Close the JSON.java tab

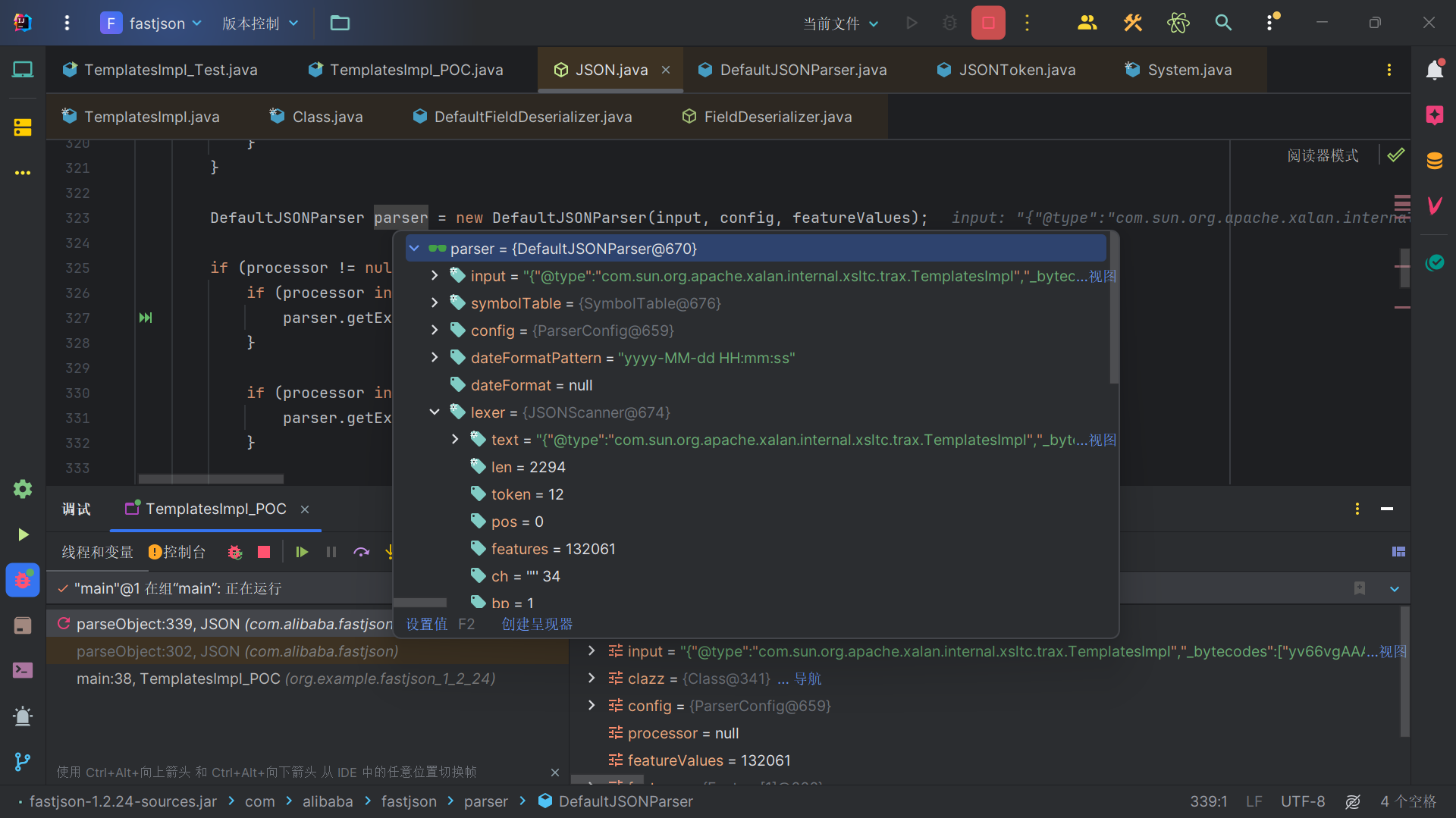pos(666,70)
